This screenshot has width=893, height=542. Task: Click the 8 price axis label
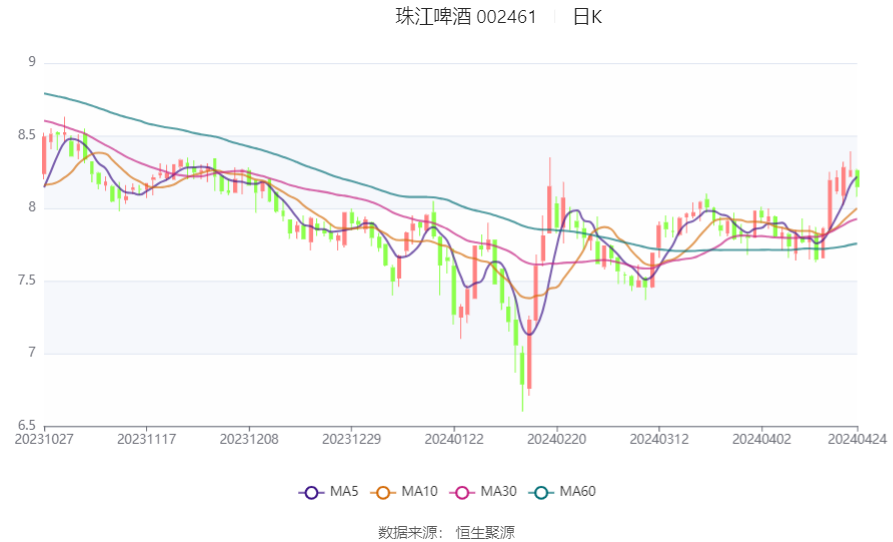32,207
